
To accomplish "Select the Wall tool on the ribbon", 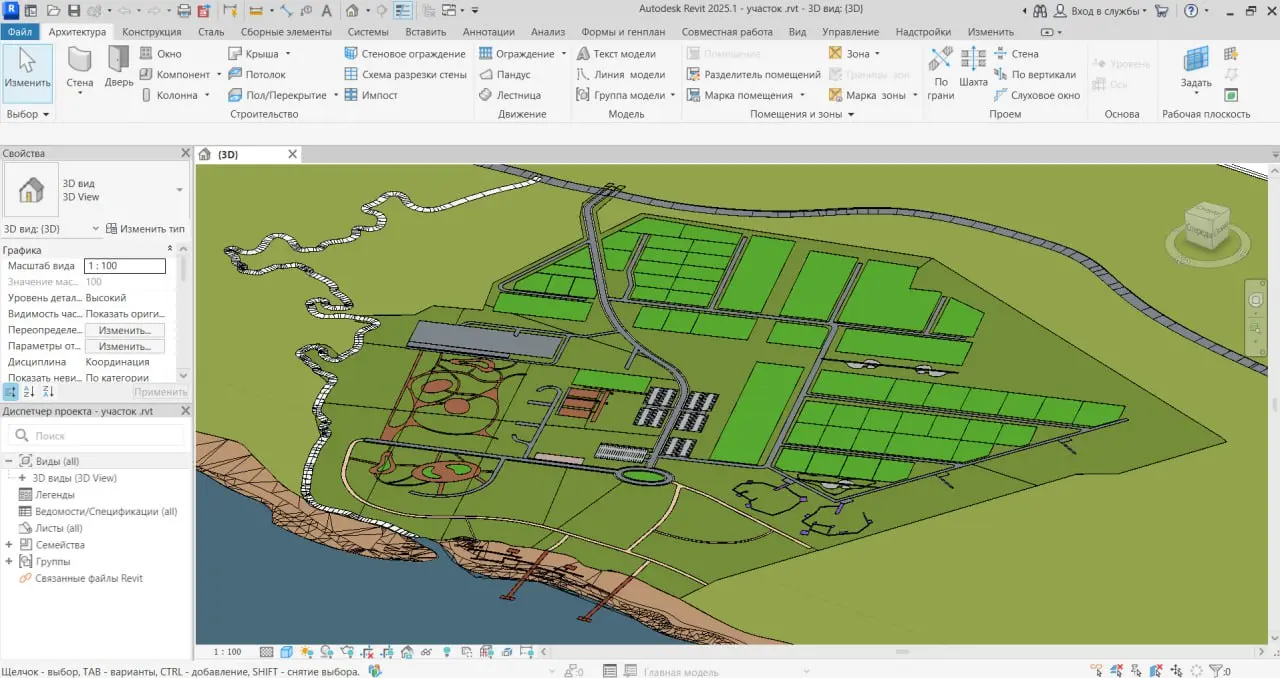I will 80,70.
